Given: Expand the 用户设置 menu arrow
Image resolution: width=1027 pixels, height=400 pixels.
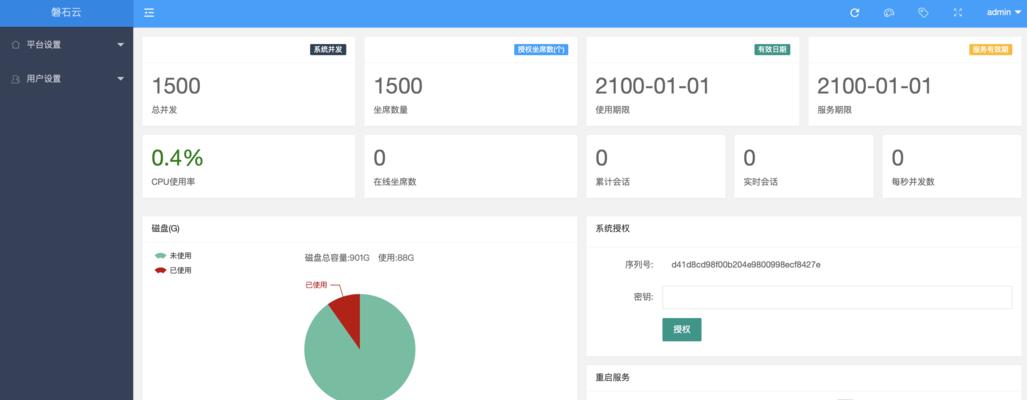Looking at the screenshot, I should click(120, 79).
